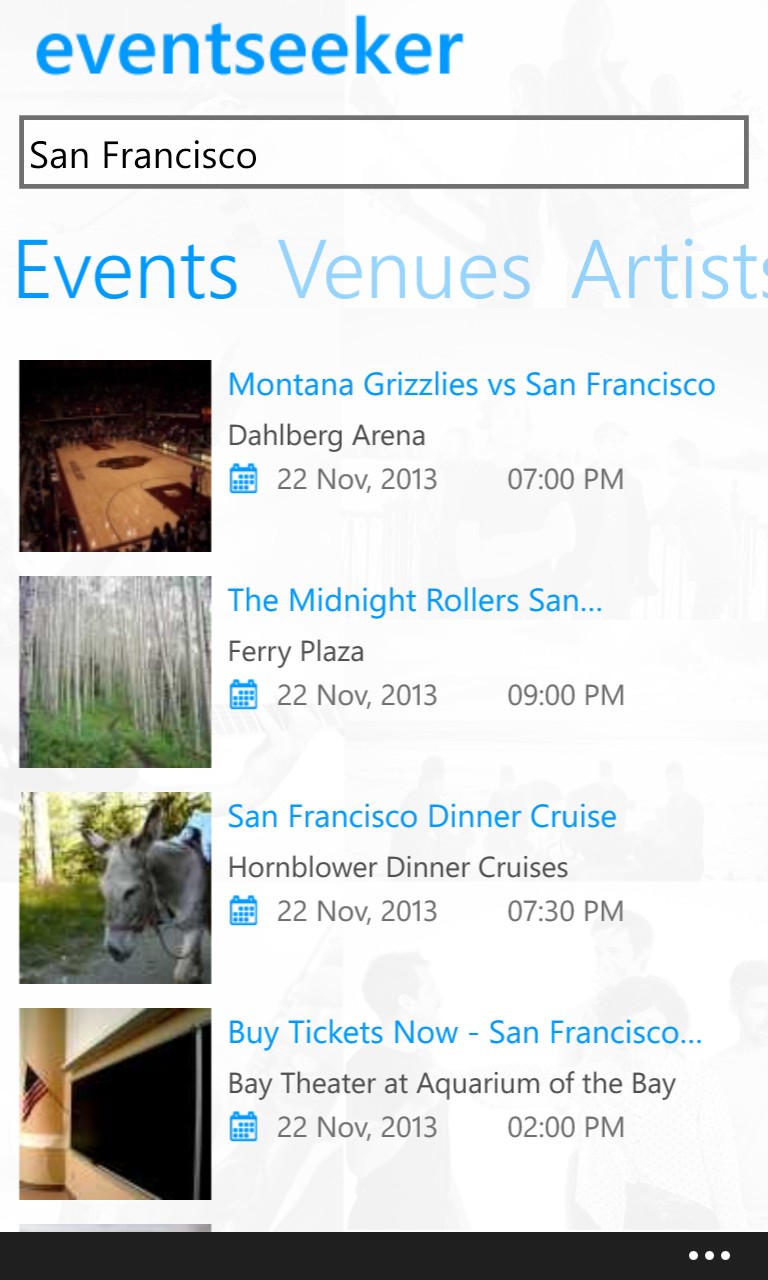Click Bay Theater at Aquarium of the Bay
The image size is (768, 1280).
click(451, 1083)
